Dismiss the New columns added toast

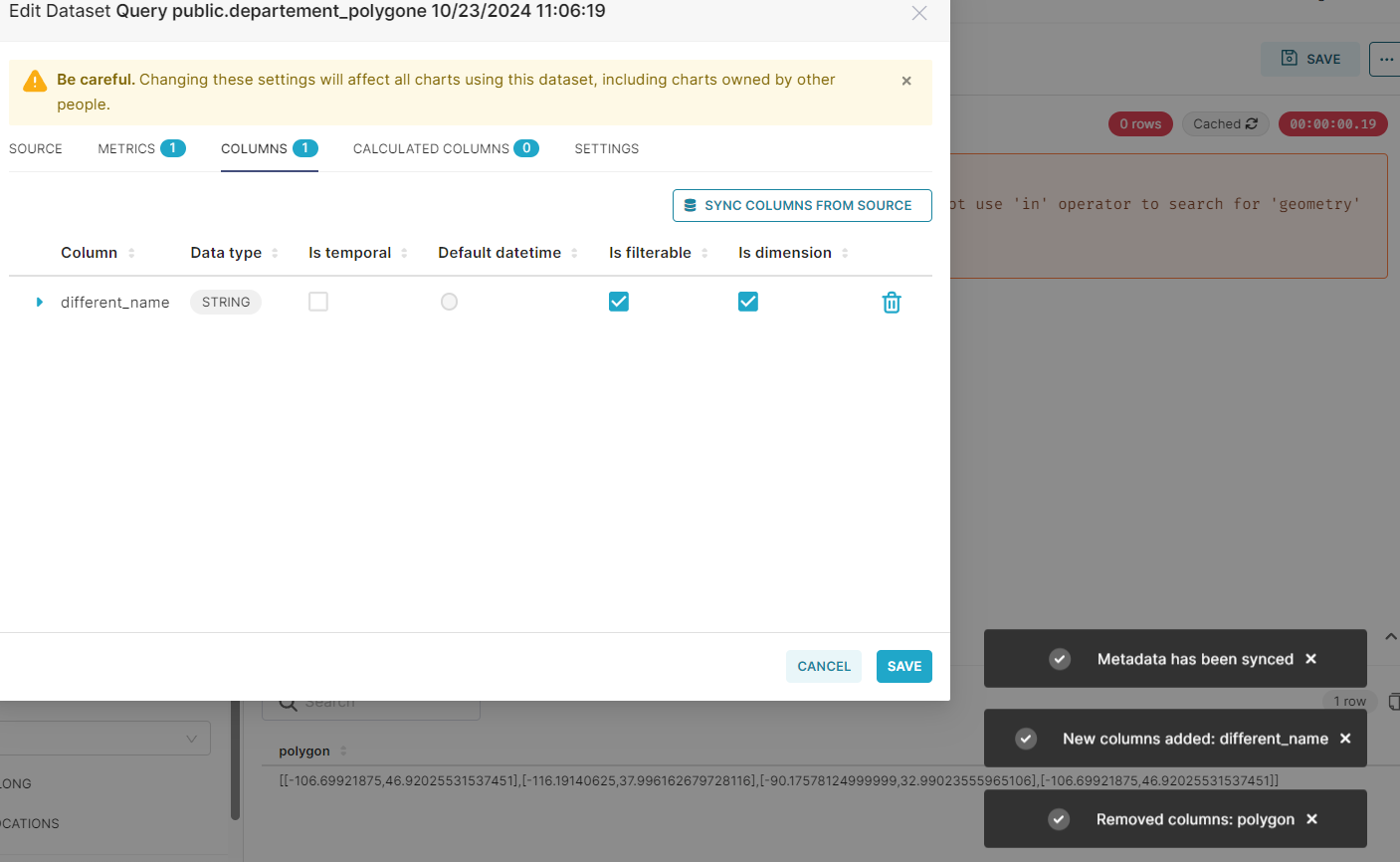1345,739
